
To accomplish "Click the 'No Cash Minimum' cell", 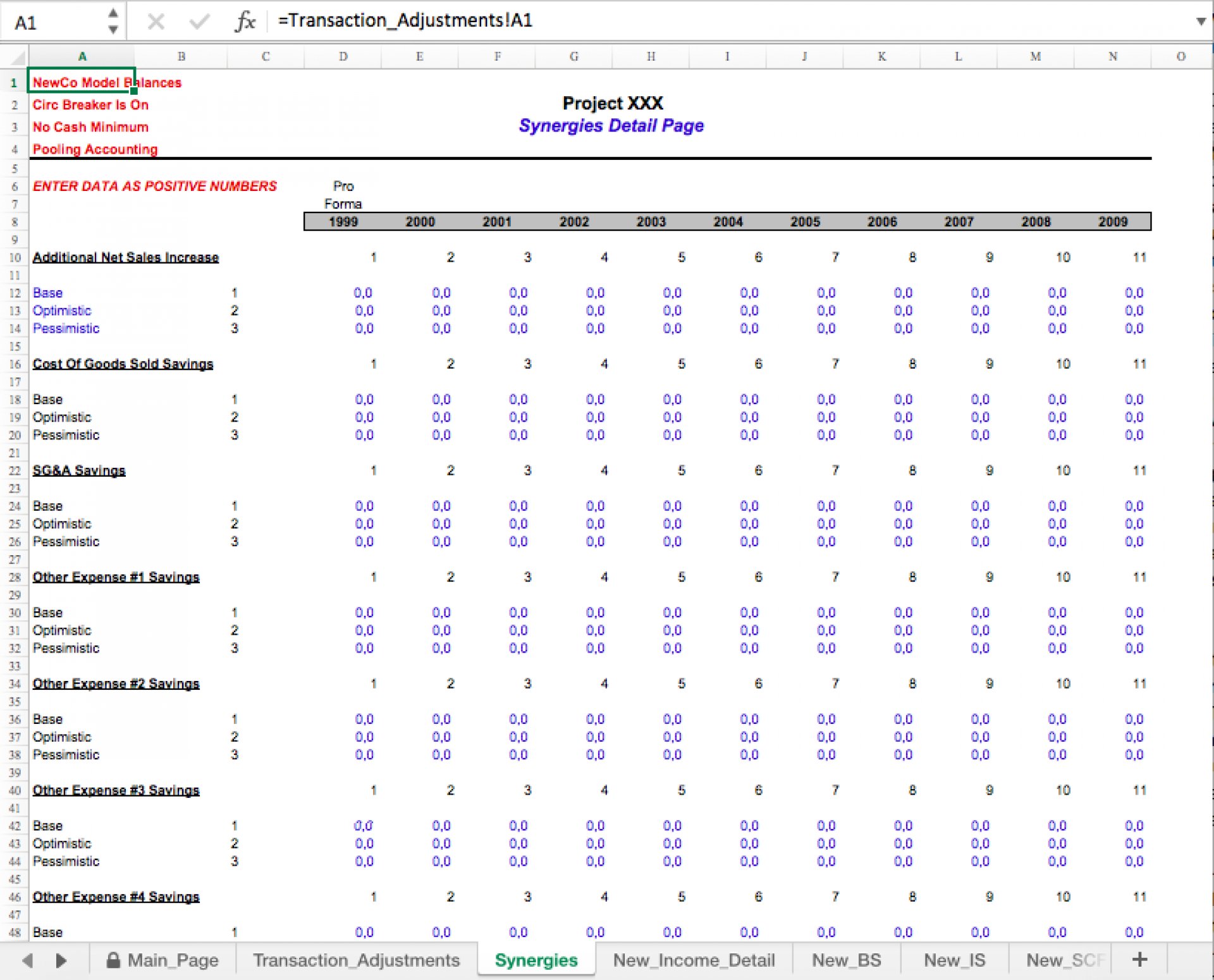I will click(90, 127).
